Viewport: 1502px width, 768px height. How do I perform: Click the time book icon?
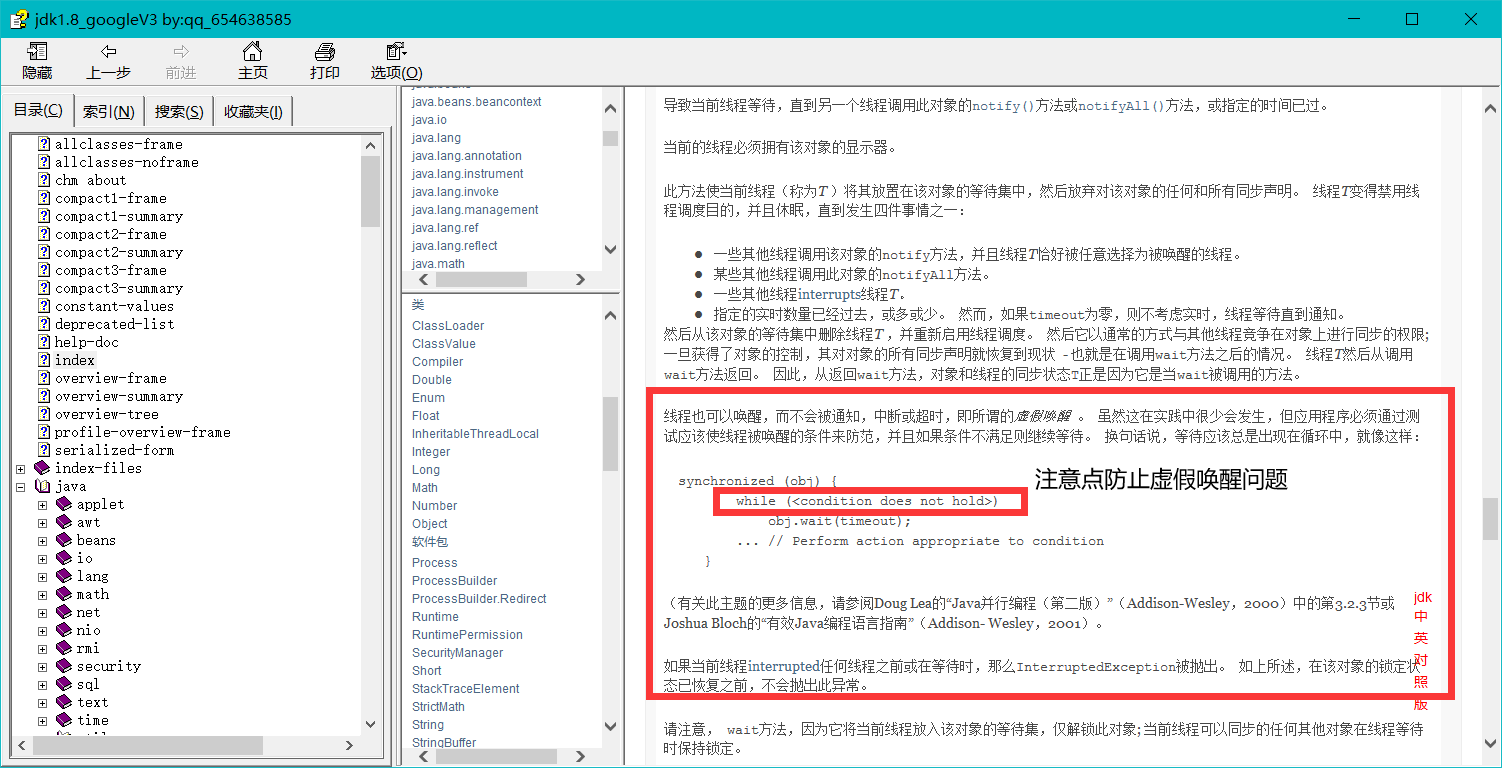click(x=64, y=720)
